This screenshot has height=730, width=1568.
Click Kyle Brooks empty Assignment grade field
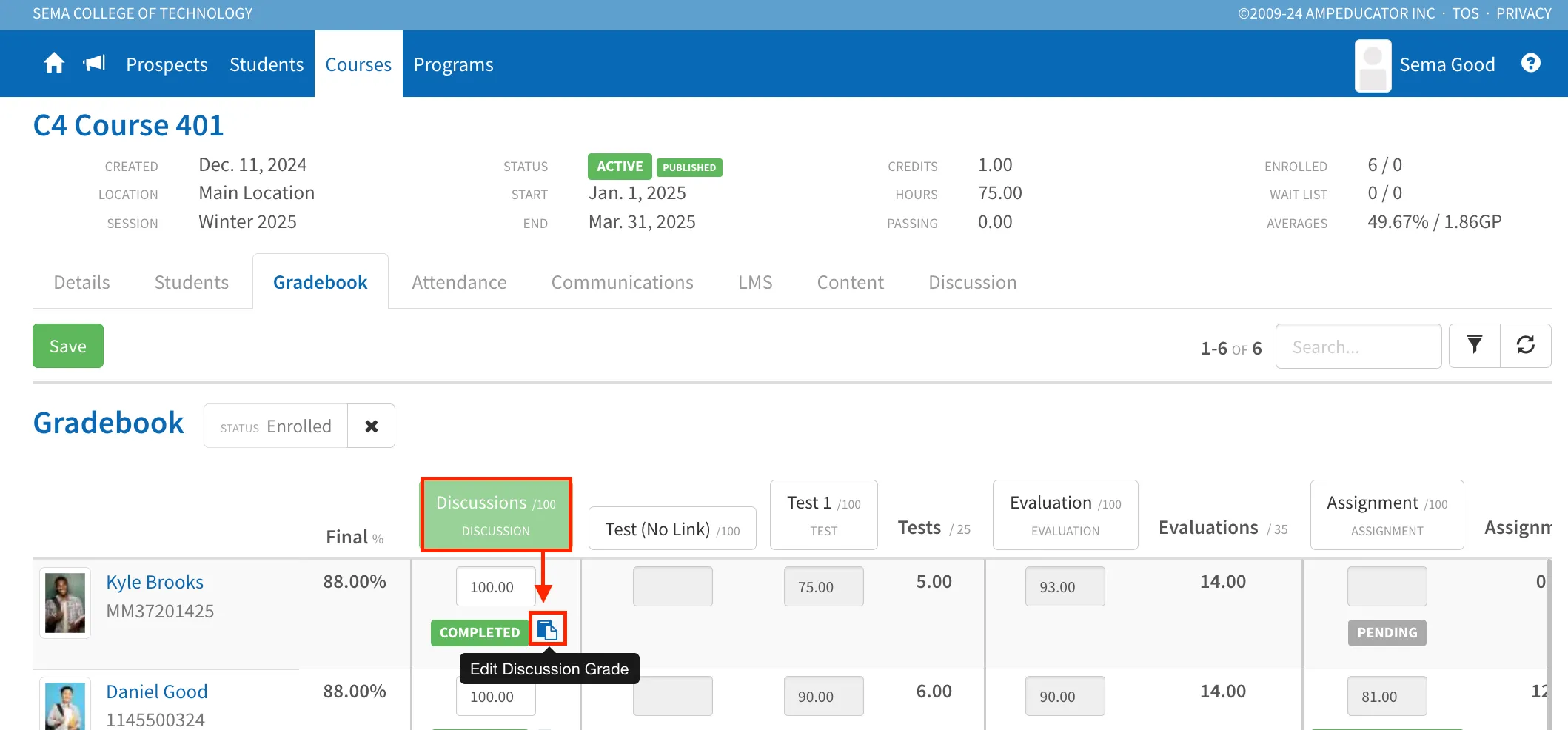click(x=1387, y=586)
